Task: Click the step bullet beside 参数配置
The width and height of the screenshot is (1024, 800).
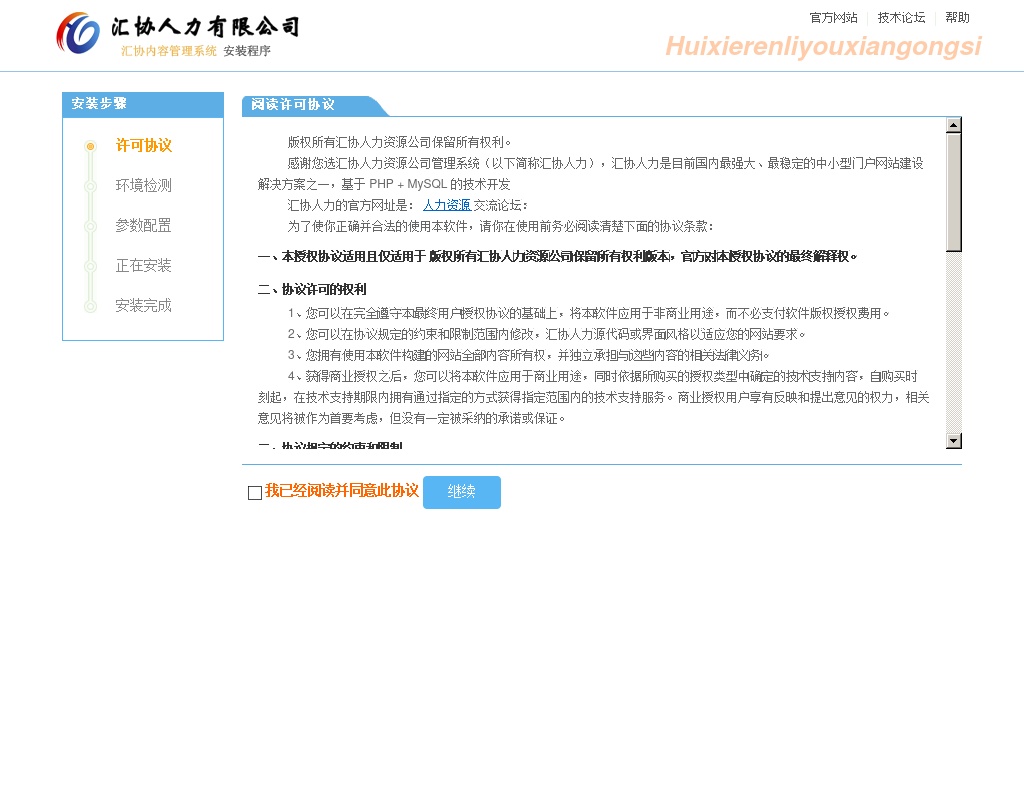Action: 90,226
